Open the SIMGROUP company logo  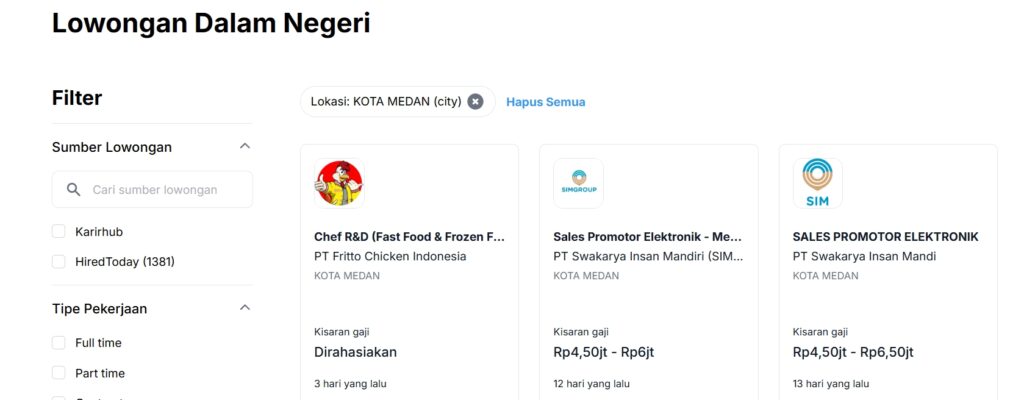pos(579,184)
